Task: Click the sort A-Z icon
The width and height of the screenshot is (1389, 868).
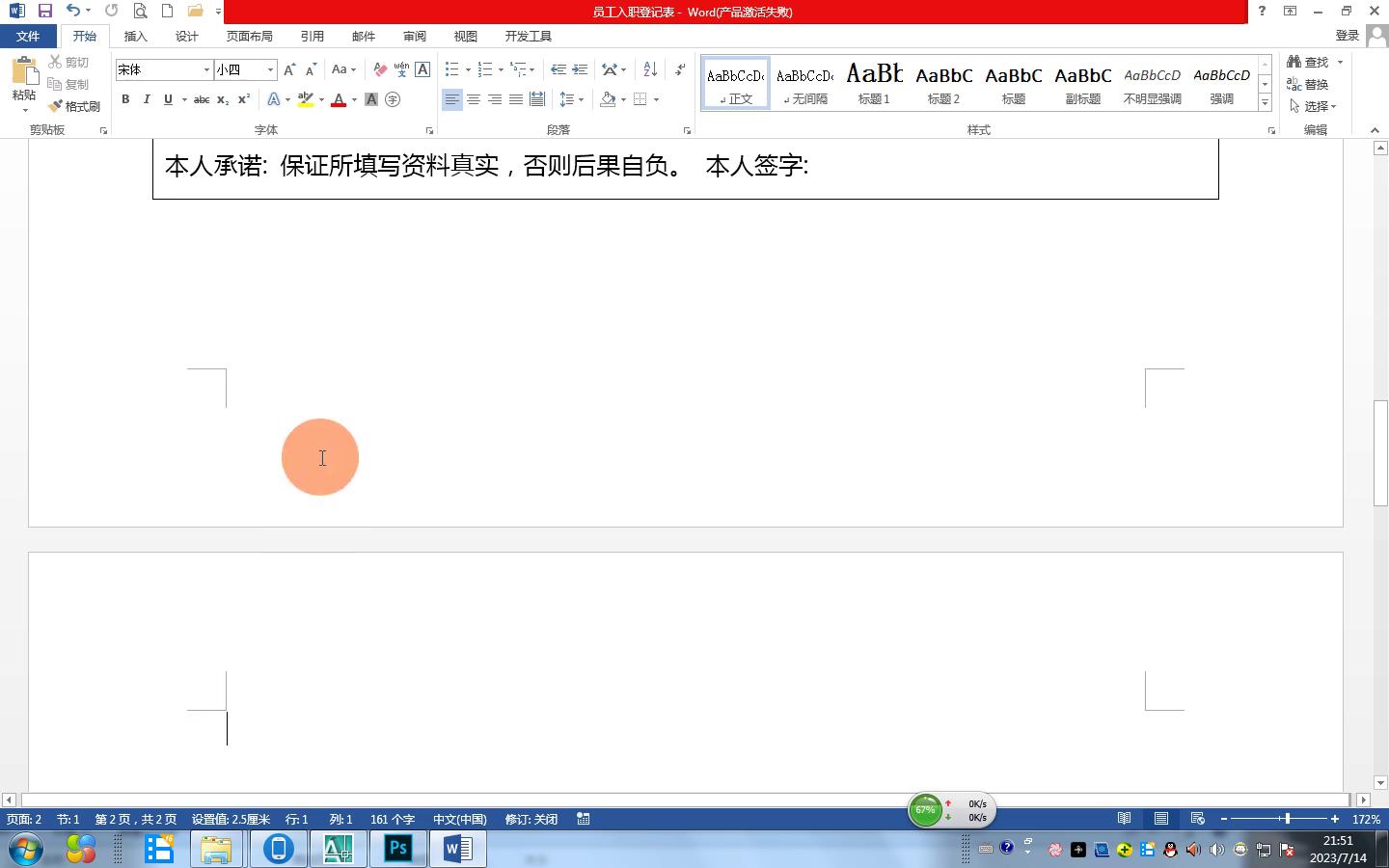Action: [650, 69]
